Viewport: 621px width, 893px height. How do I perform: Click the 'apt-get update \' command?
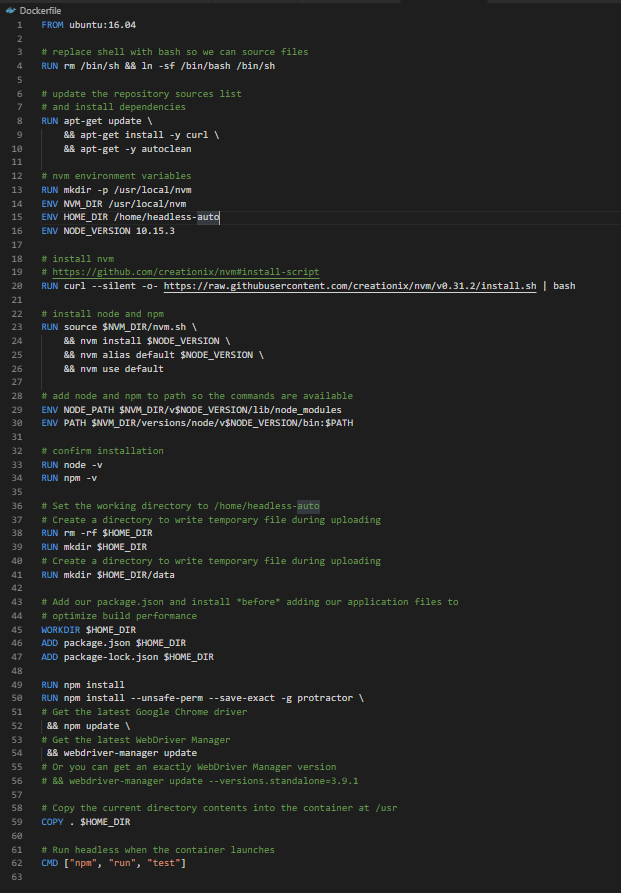click(108, 121)
